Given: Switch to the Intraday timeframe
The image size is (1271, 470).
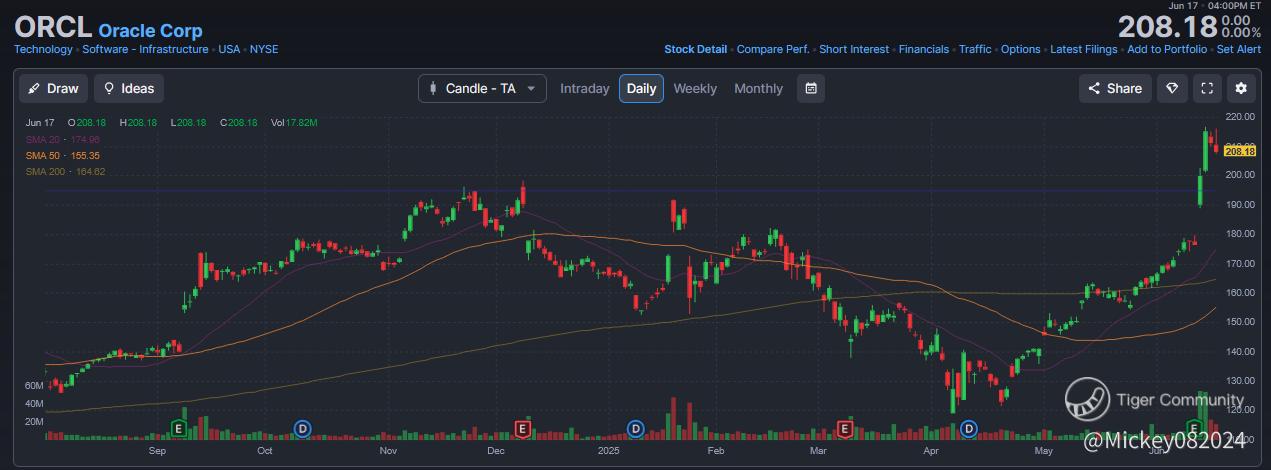Looking at the screenshot, I should pos(584,88).
